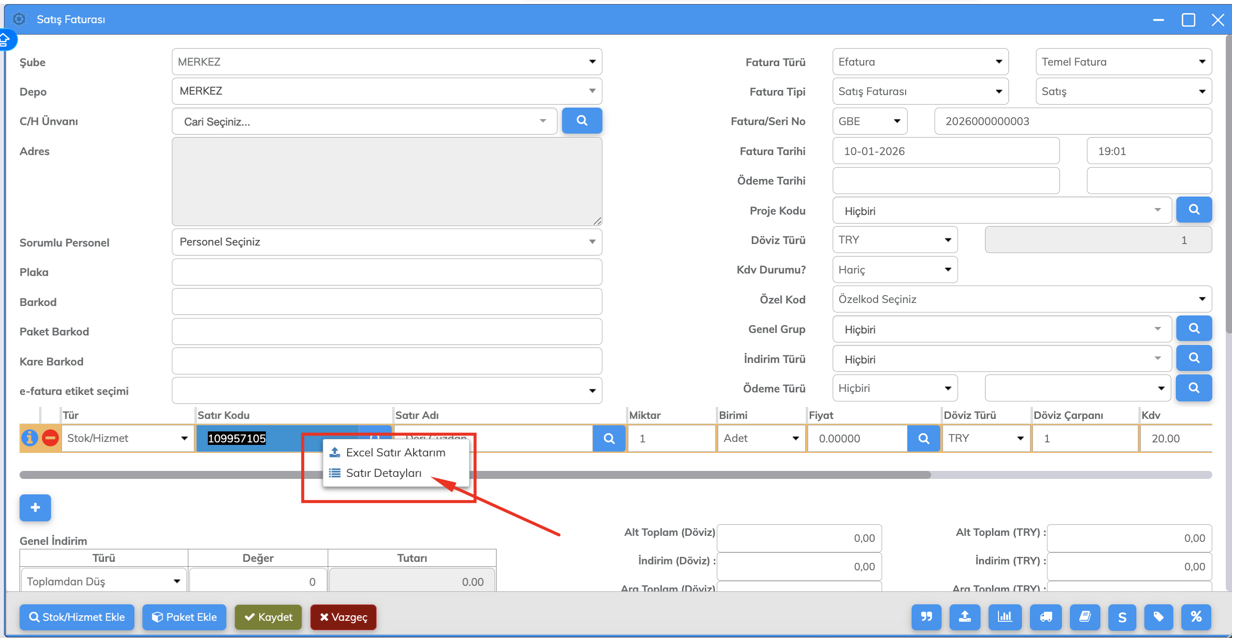Click into the Barkod input field
Image resolution: width=1233 pixels, height=638 pixels.
(386, 302)
